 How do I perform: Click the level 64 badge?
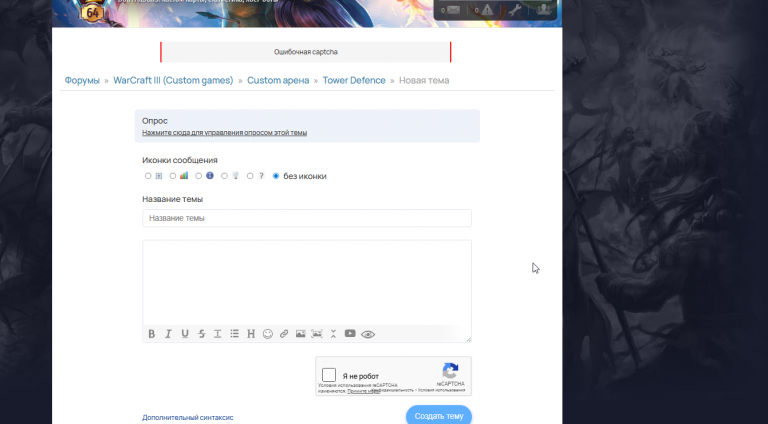click(93, 12)
